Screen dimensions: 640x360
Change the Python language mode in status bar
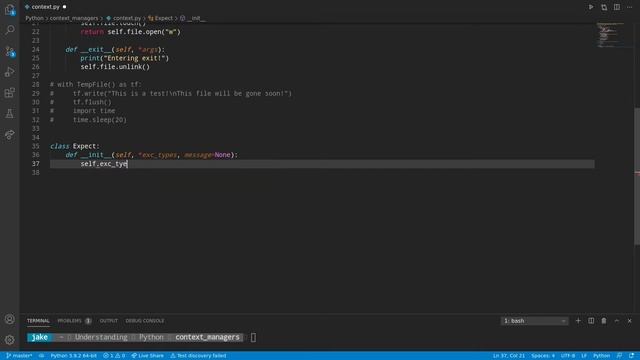coord(601,356)
